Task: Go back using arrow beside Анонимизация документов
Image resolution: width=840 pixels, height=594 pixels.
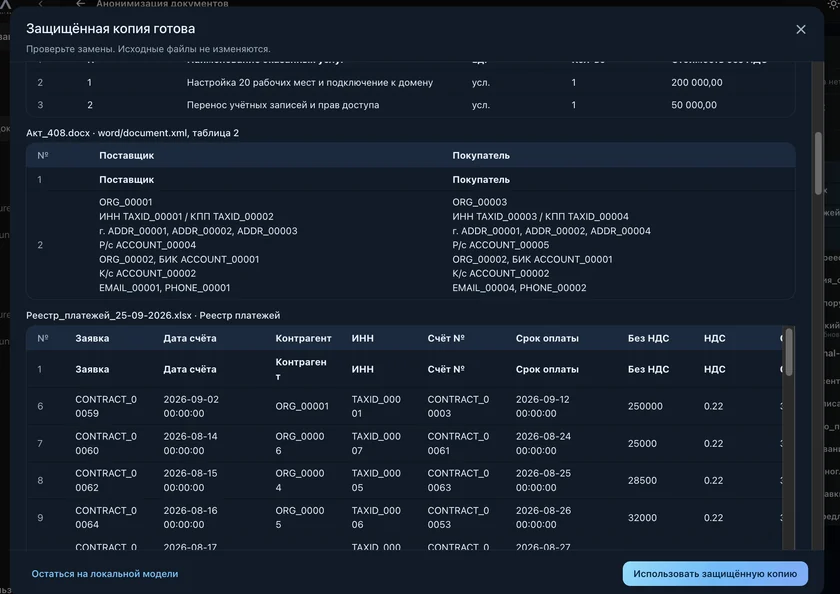Action: coord(80,4)
